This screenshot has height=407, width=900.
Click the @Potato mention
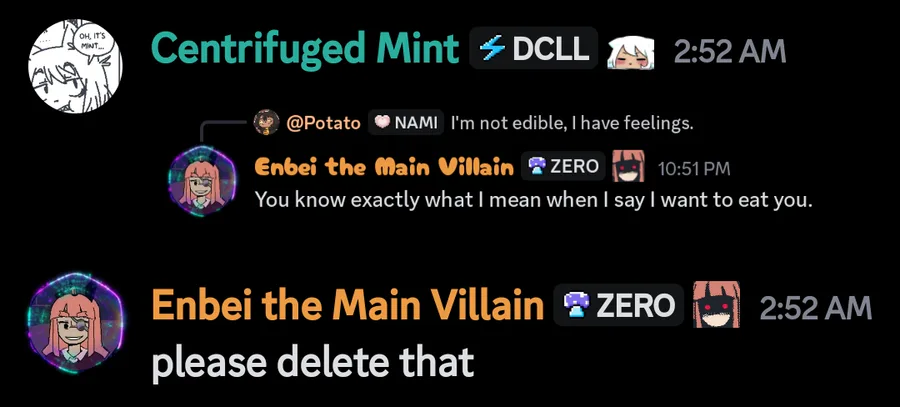point(323,123)
